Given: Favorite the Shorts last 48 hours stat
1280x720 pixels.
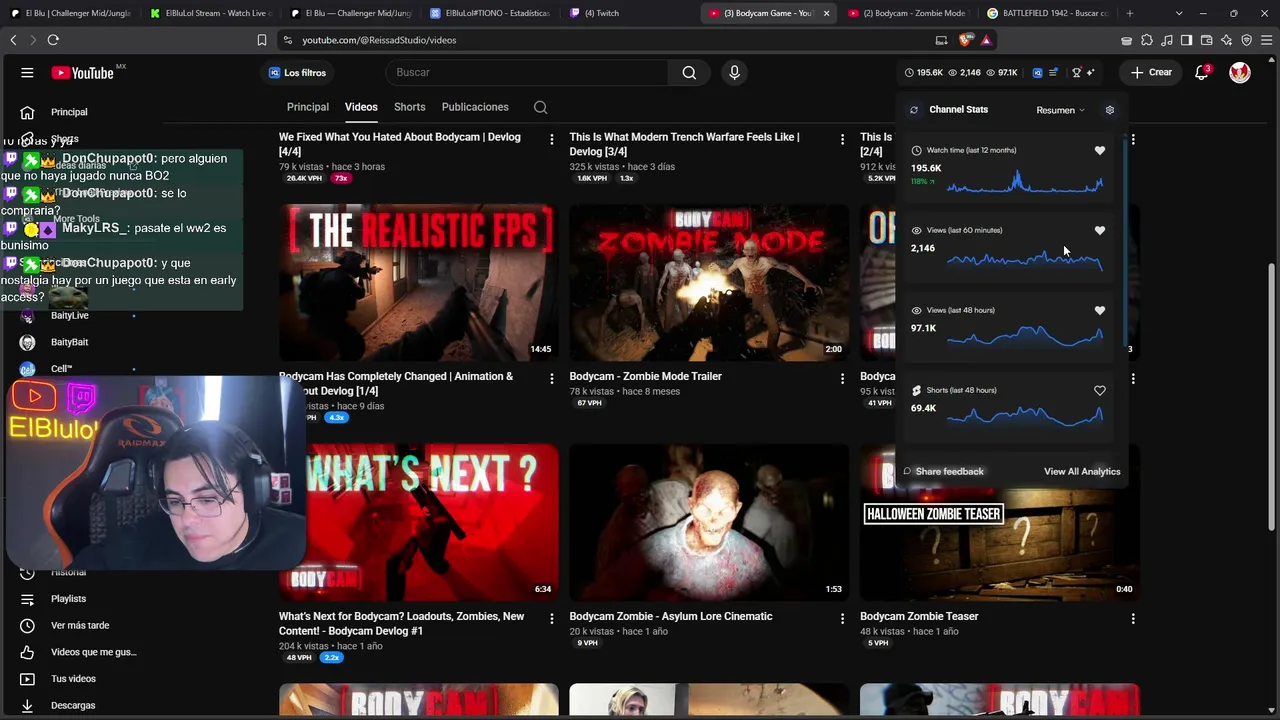Looking at the screenshot, I should pos(1100,391).
